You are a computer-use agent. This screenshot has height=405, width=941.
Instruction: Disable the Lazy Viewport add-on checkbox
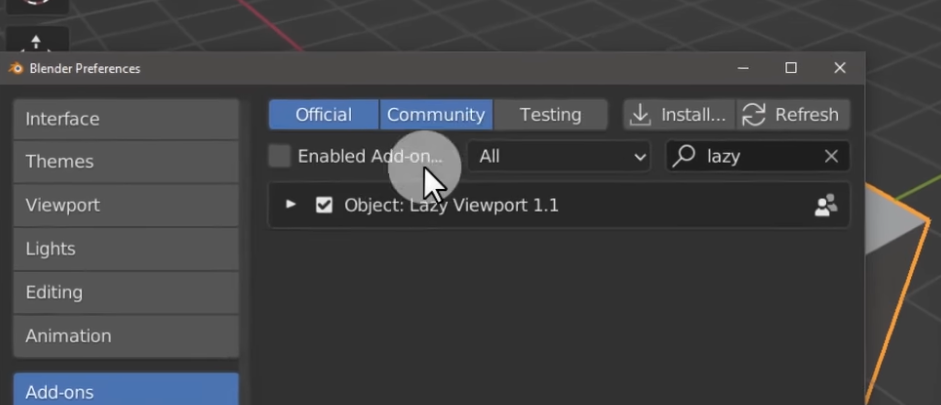pos(324,205)
